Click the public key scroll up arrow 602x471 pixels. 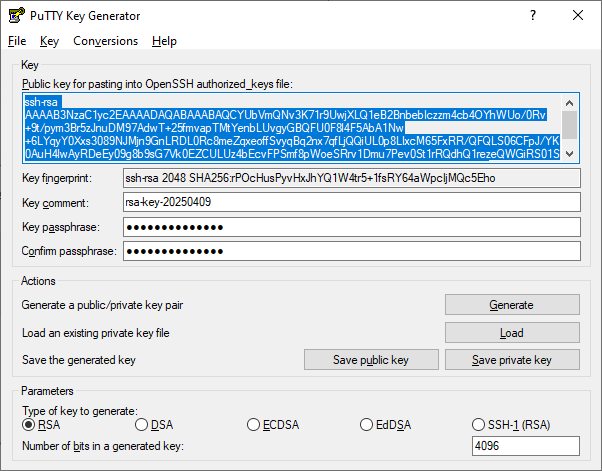[569, 103]
